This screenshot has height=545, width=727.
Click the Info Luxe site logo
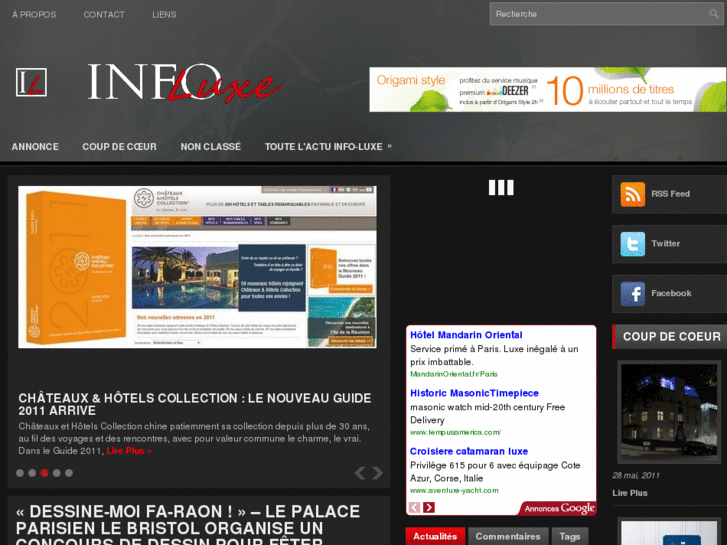tap(184, 82)
